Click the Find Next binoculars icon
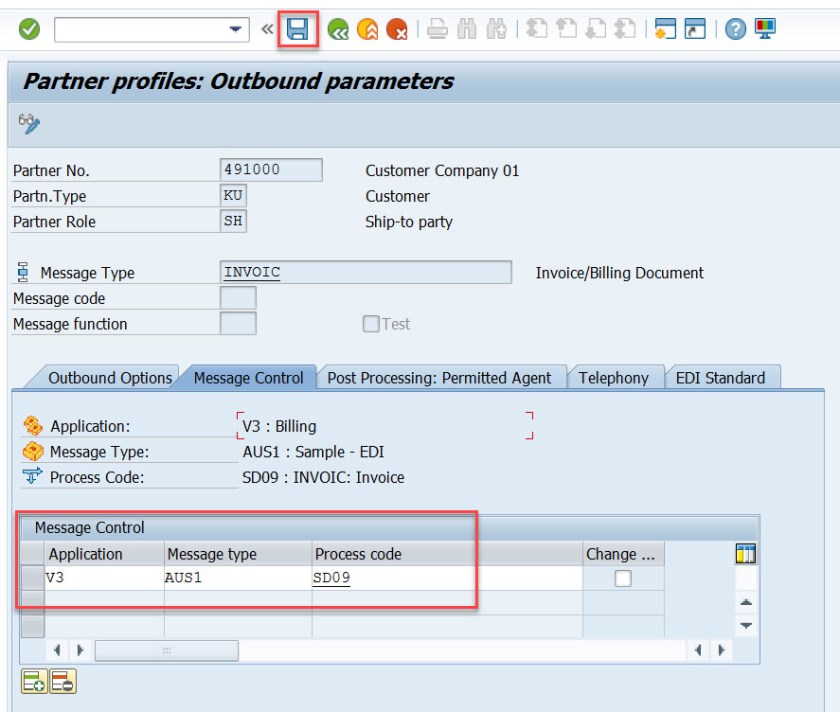 (497, 29)
